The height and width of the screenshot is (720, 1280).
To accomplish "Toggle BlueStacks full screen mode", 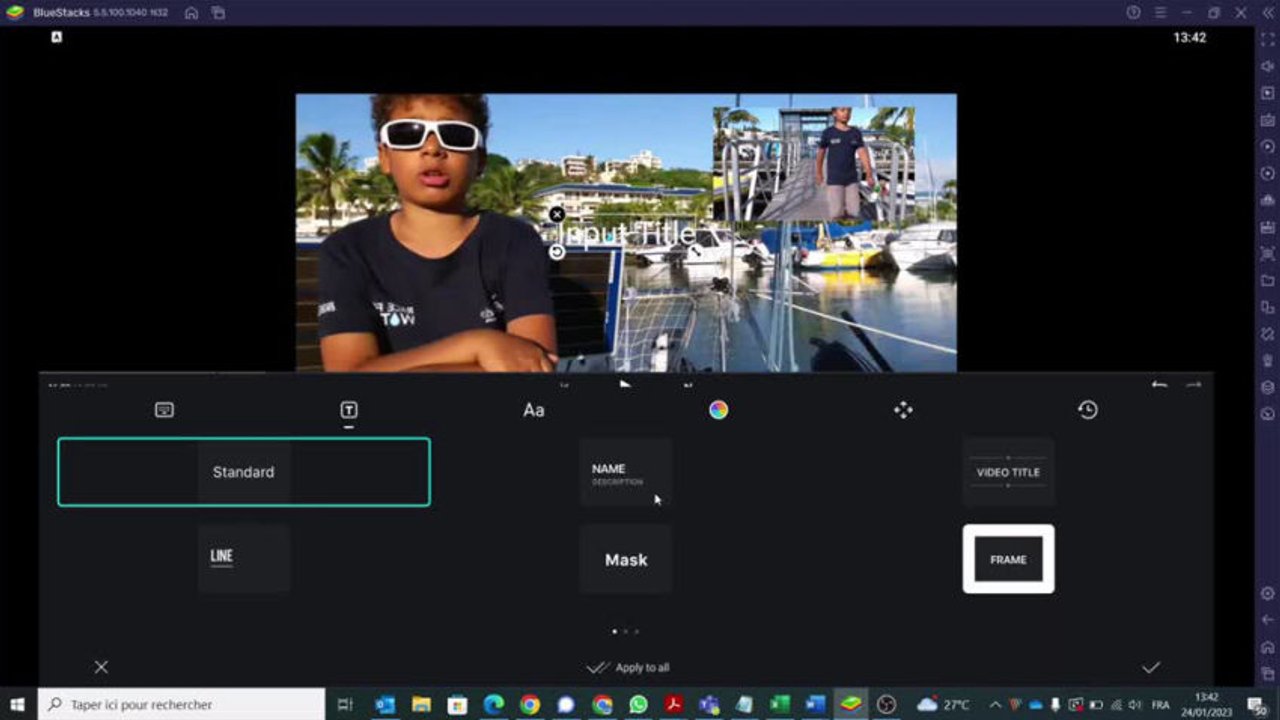I will (1267, 39).
